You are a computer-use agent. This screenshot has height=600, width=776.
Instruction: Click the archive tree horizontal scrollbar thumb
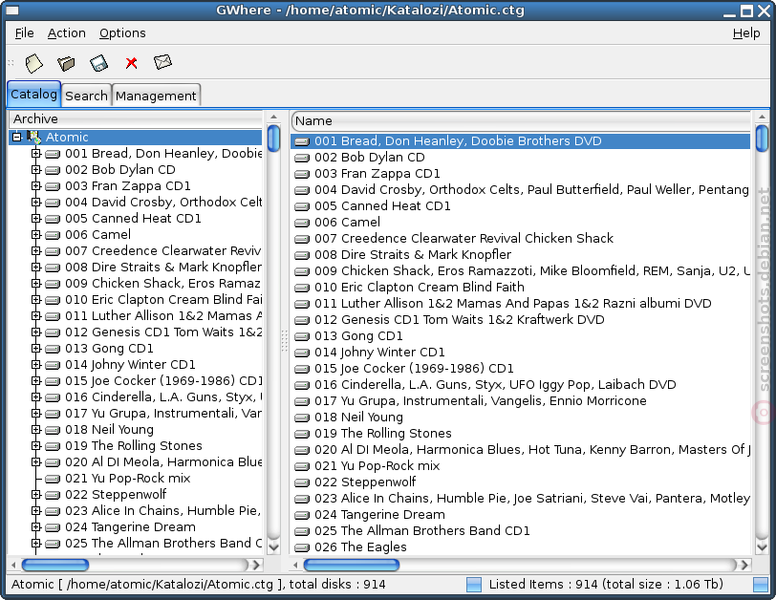(55, 565)
